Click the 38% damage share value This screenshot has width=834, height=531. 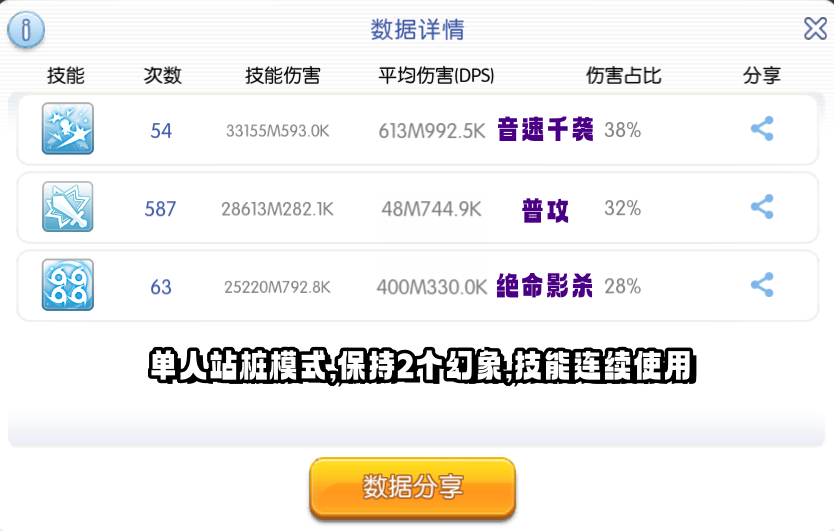[622, 130]
